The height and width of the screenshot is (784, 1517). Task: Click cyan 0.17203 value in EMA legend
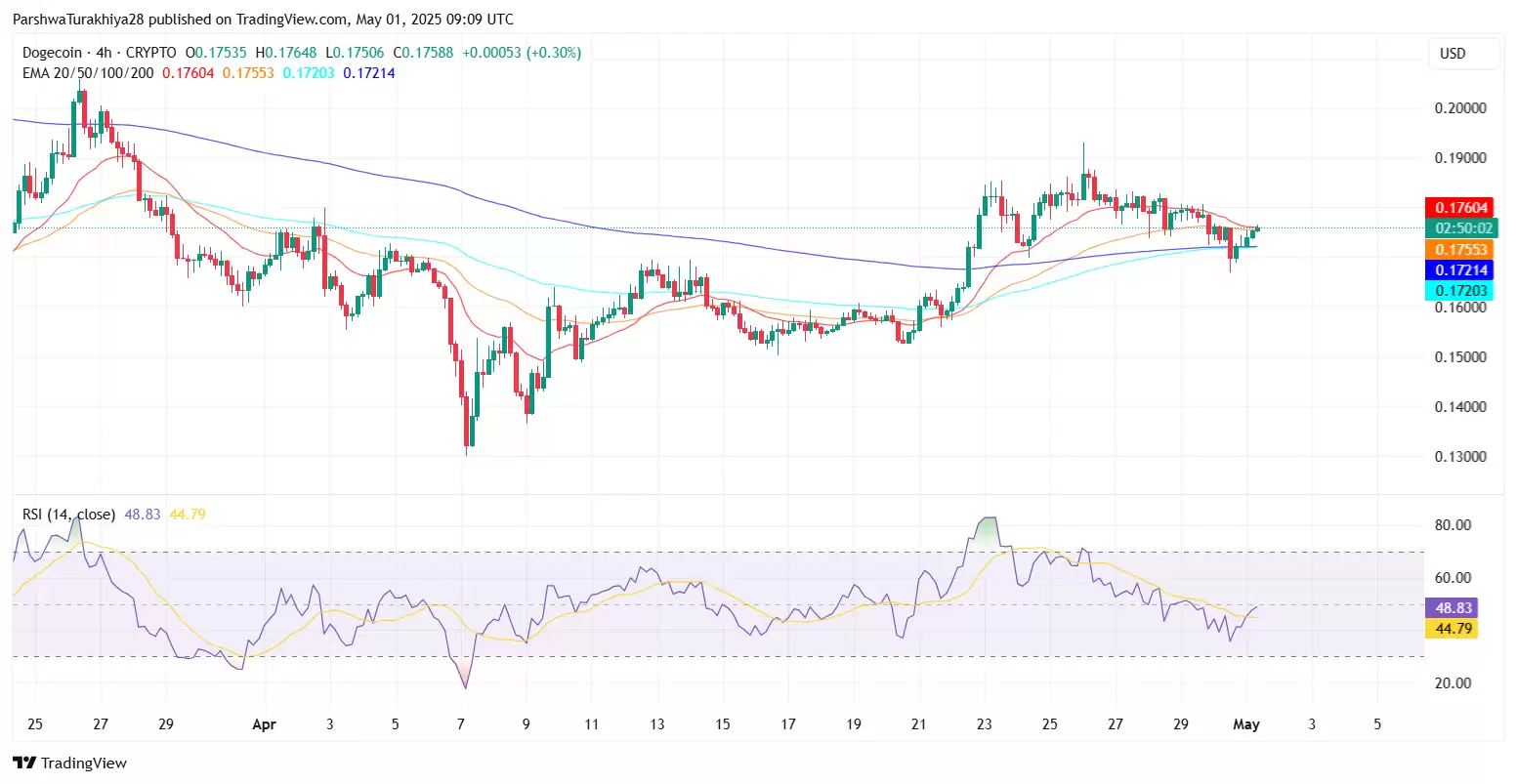click(309, 73)
